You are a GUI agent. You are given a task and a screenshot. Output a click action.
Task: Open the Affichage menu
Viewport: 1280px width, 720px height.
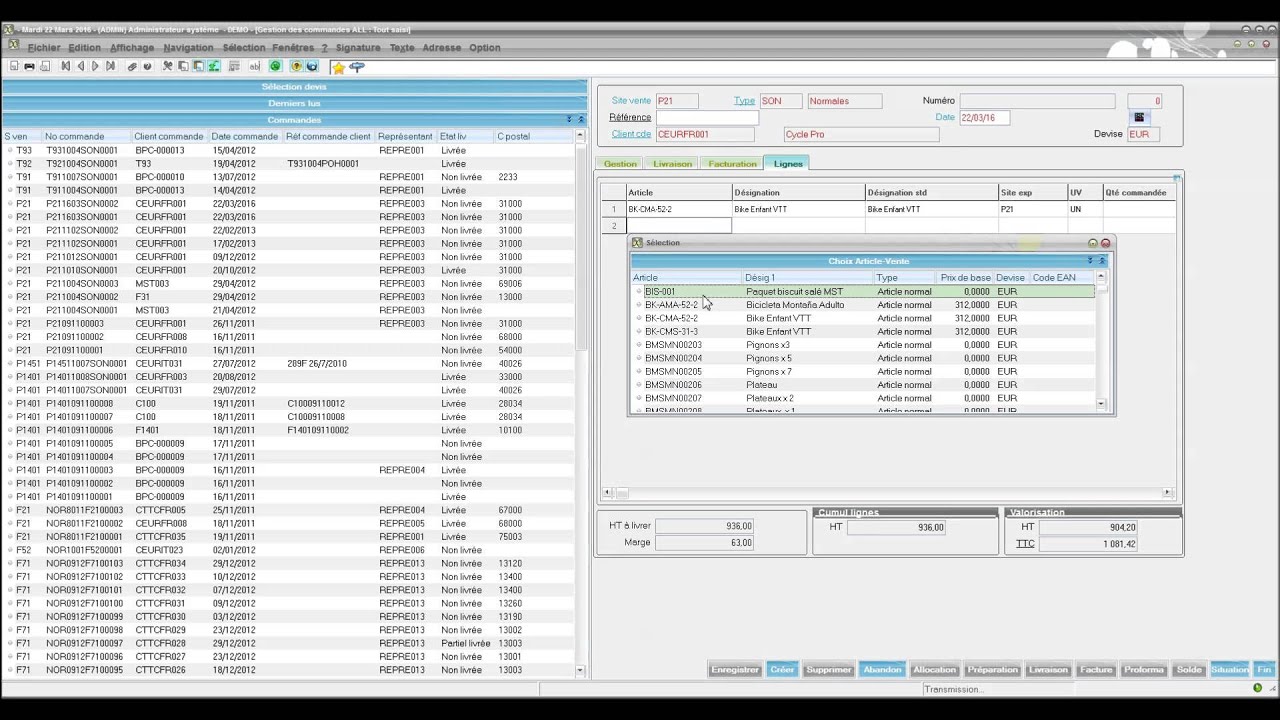click(x=132, y=47)
